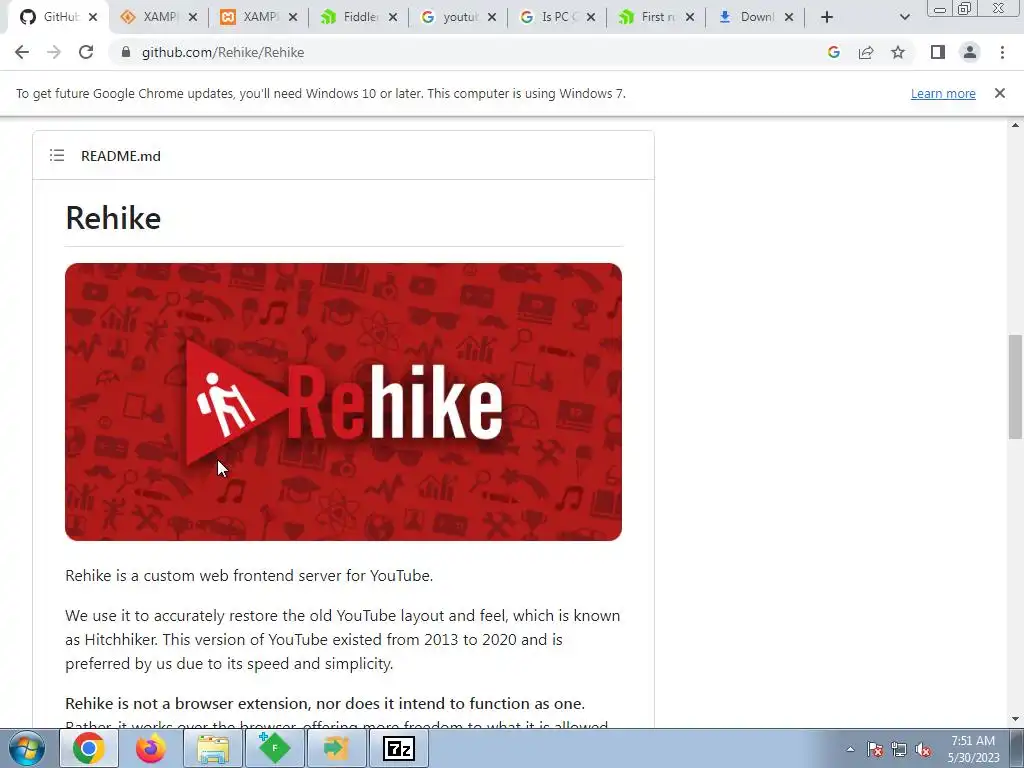
Task: Open 7-Zip from the taskbar
Action: 398,748
